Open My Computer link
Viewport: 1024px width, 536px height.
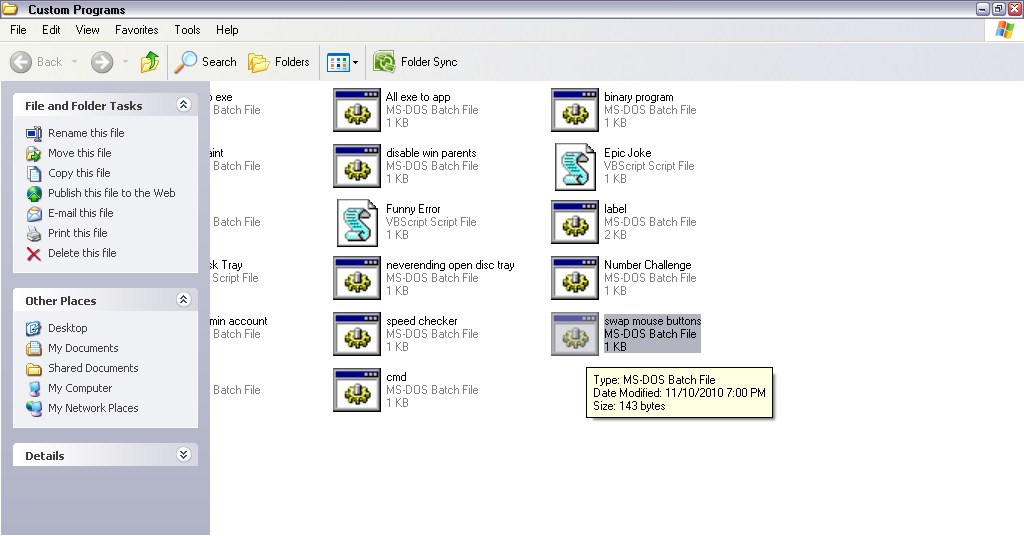tap(80, 388)
